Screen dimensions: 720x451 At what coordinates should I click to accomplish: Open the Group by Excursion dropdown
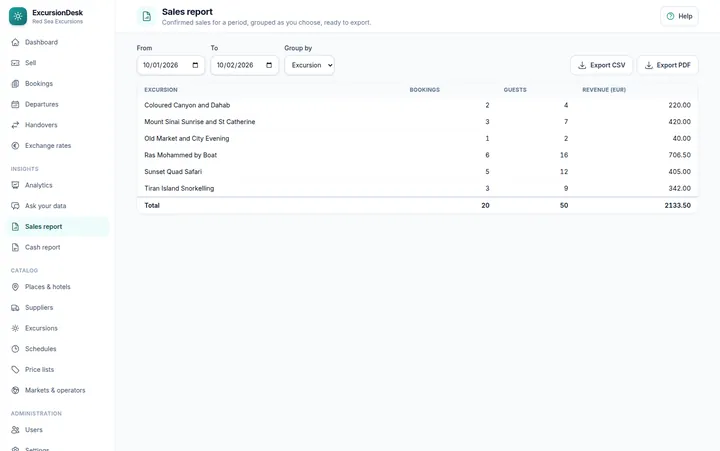[309, 65]
